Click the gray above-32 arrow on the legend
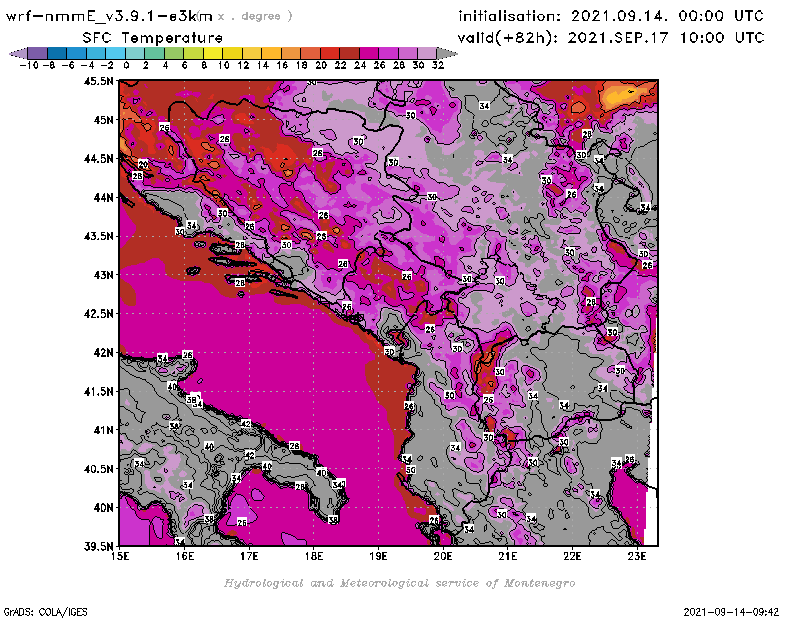The width and height of the screenshot is (800, 618). pyautogui.click(x=447, y=53)
